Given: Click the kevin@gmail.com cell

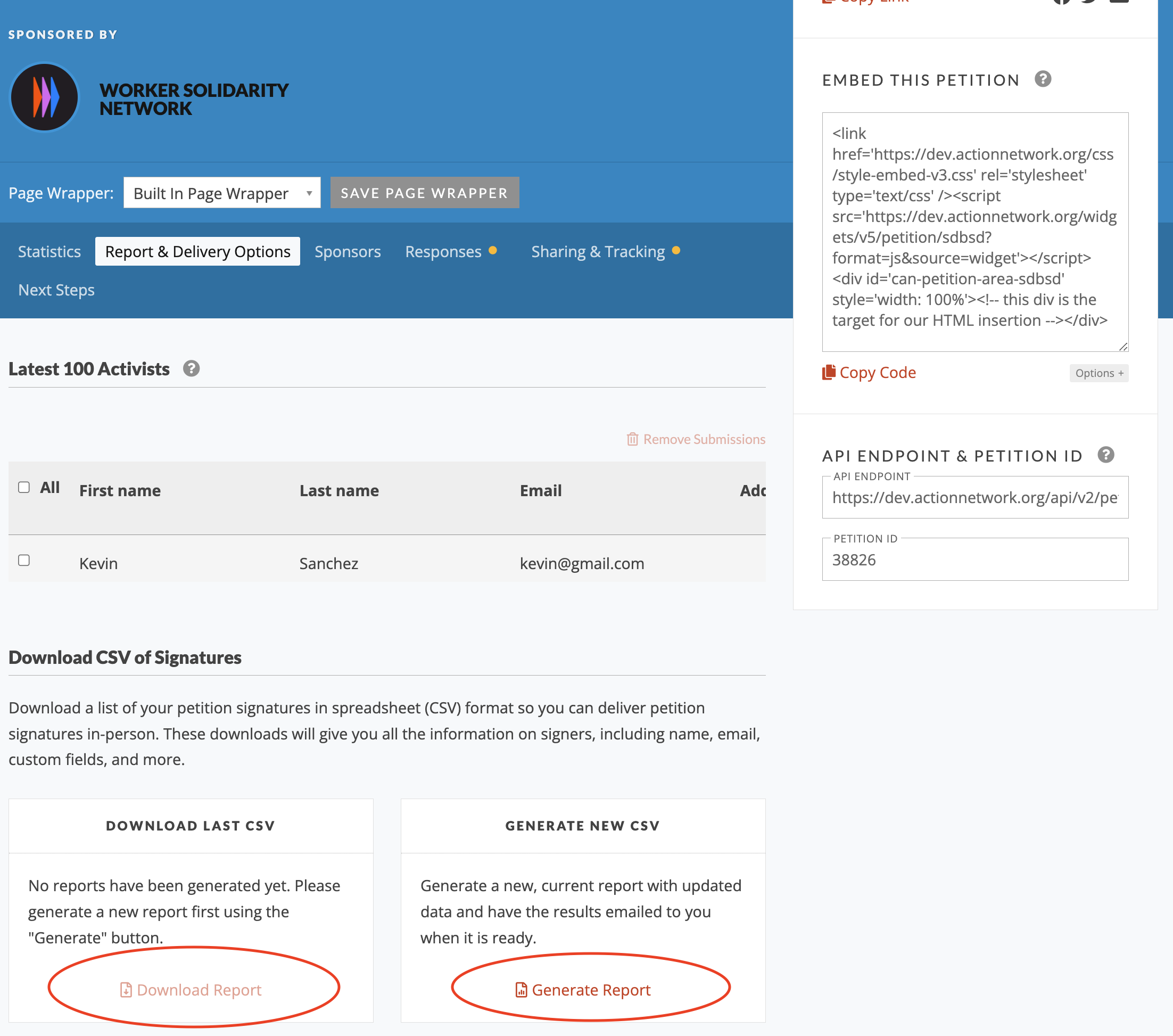Looking at the screenshot, I should 582,564.
